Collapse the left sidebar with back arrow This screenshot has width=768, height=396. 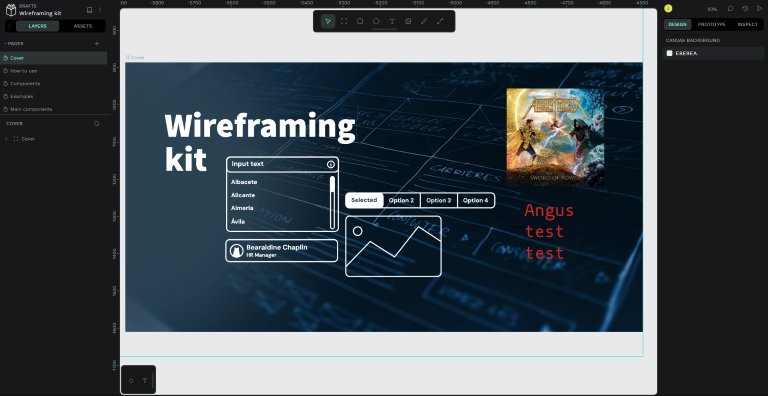point(10,26)
